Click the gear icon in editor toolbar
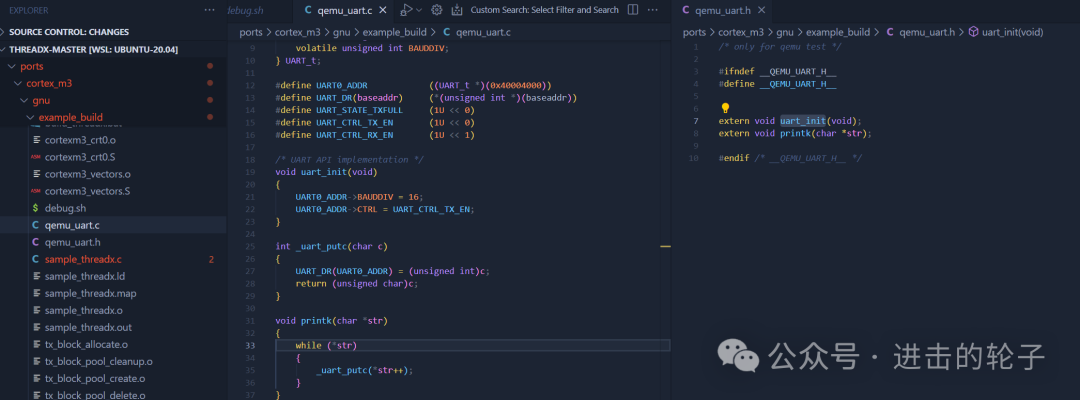Image resolution: width=1080 pixels, height=400 pixels. [436, 10]
